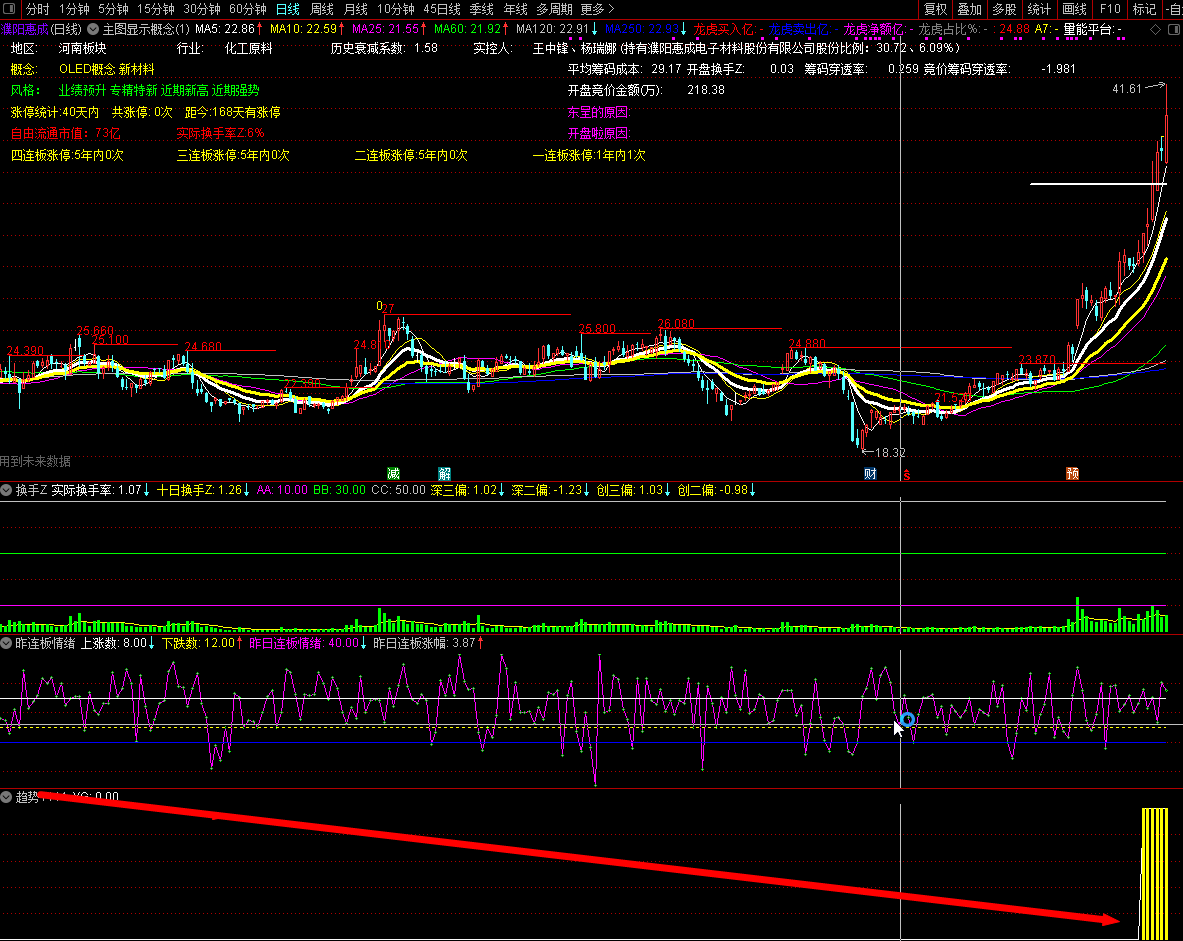This screenshot has height=941, width=1183.
Task: Click the OLED概念 新材料 concept text
Action: click(106, 69)
